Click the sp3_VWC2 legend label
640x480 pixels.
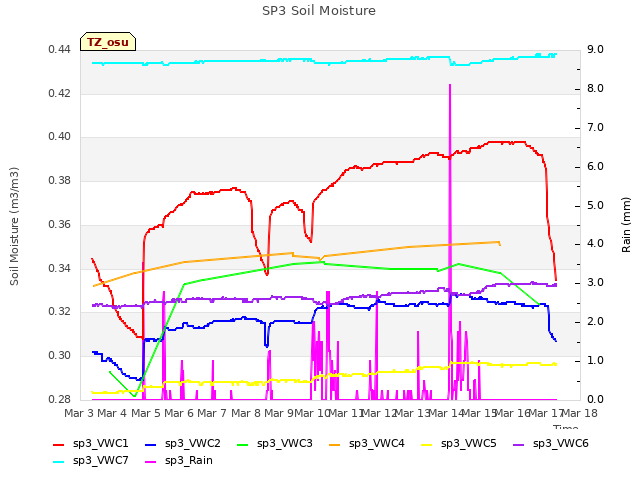[193, 443]
